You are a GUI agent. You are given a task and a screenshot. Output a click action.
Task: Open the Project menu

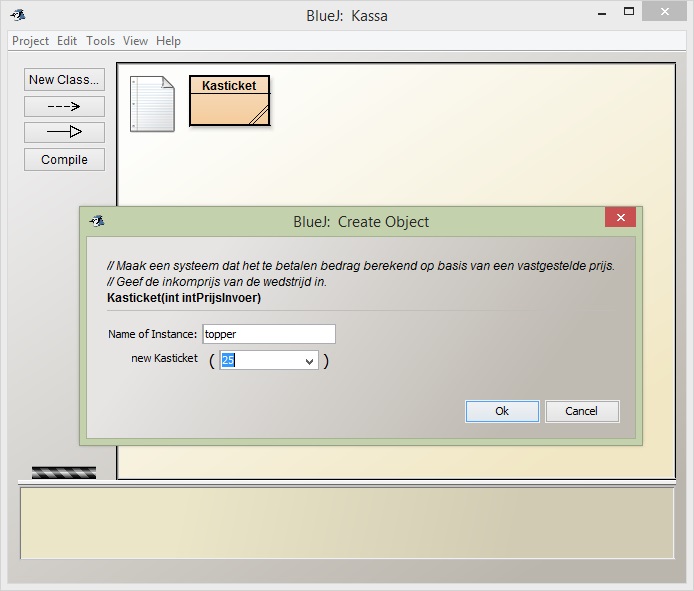pyautogui.click(x=30, y=41)
